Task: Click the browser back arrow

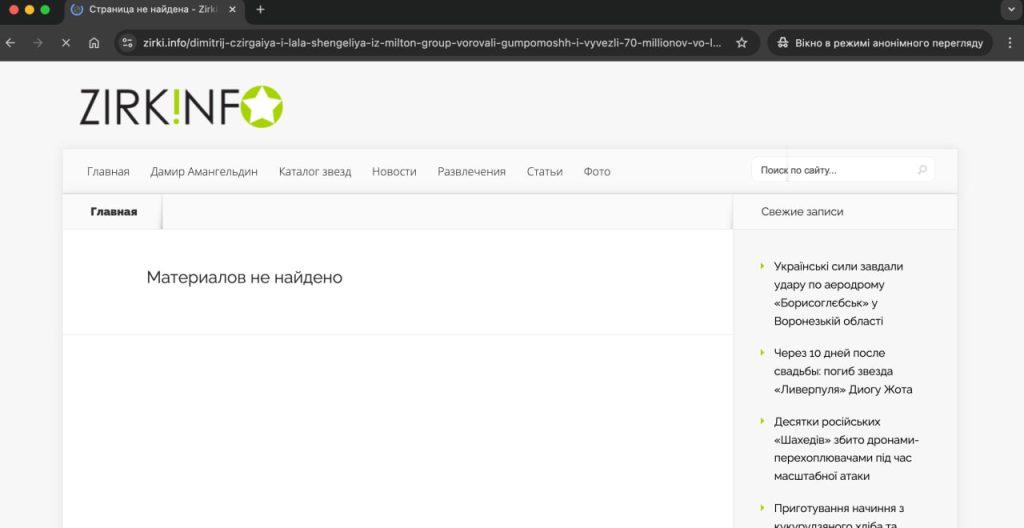Action: [10, 43]
